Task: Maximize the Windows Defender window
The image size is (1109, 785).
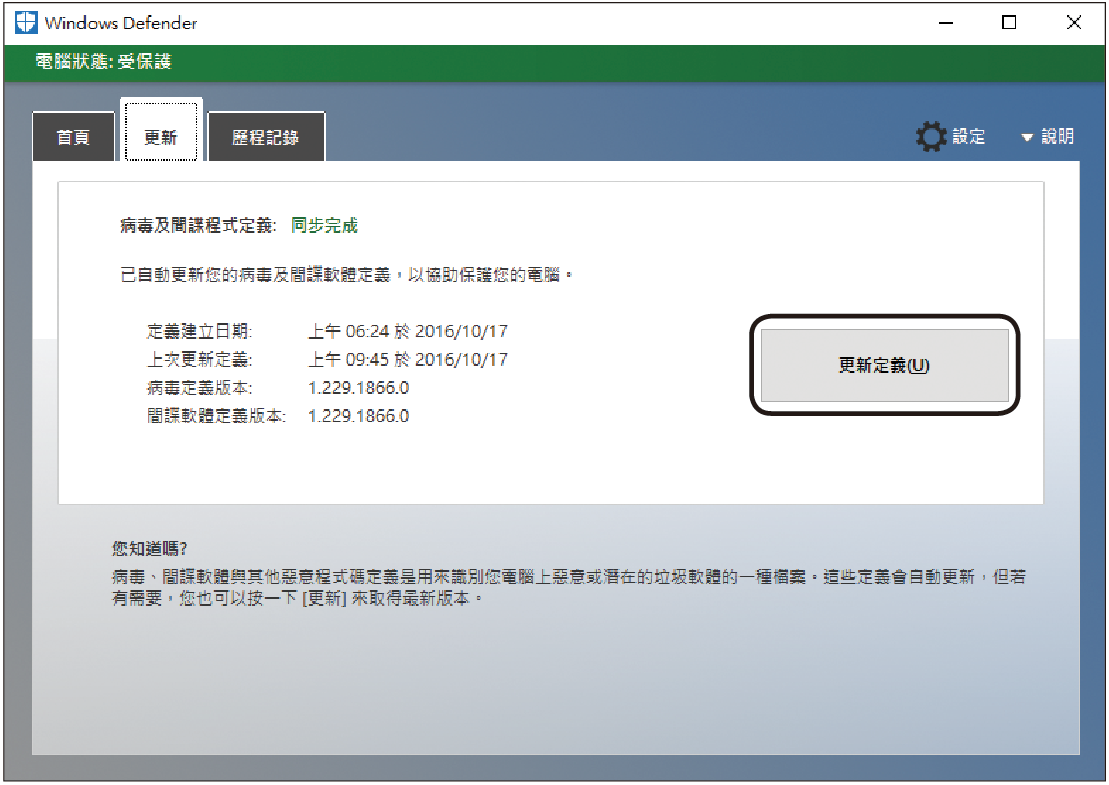Action: coord(1009,23)
